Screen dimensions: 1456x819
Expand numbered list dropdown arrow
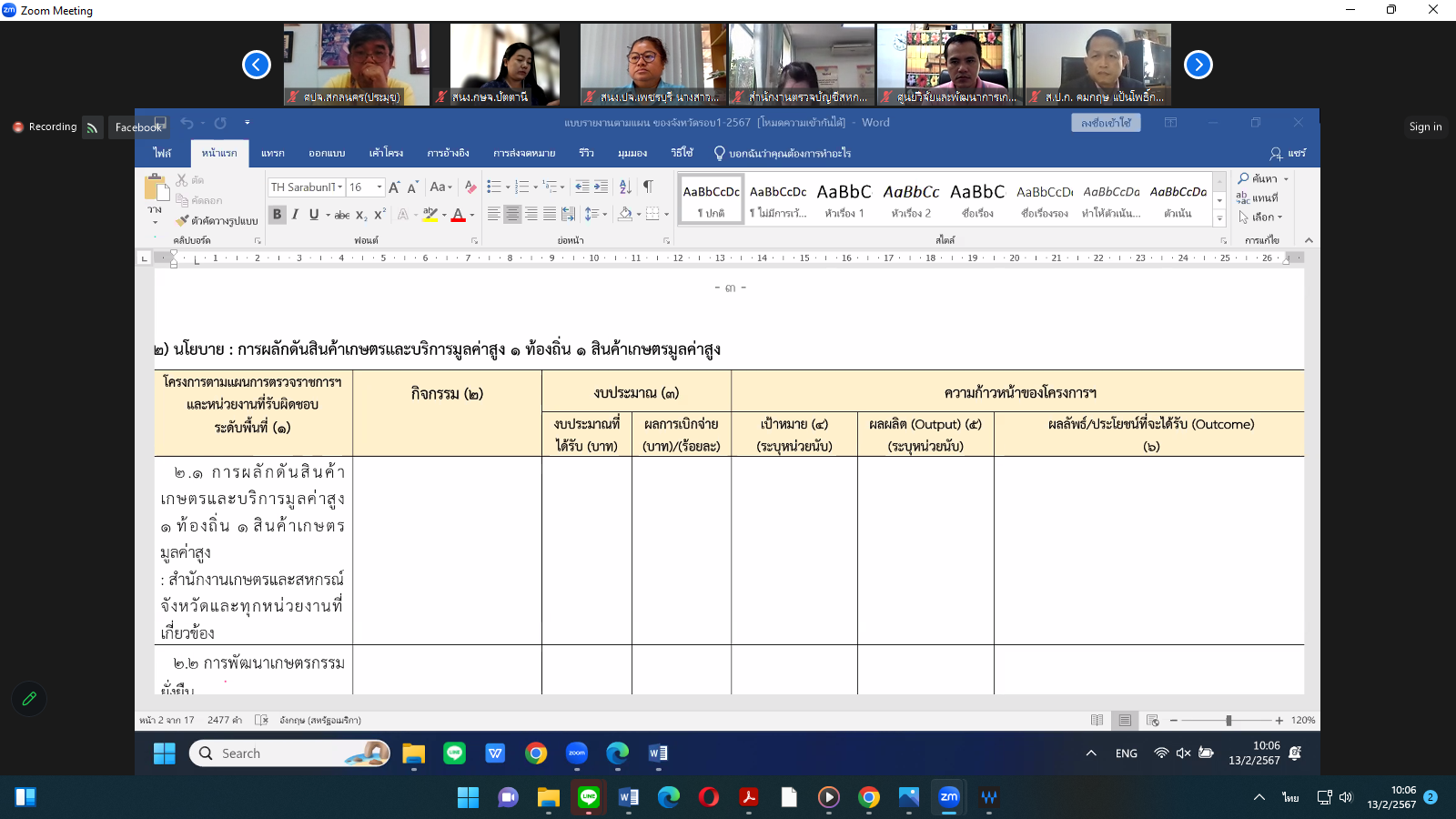pyautogui.click(x=535, y=187)
